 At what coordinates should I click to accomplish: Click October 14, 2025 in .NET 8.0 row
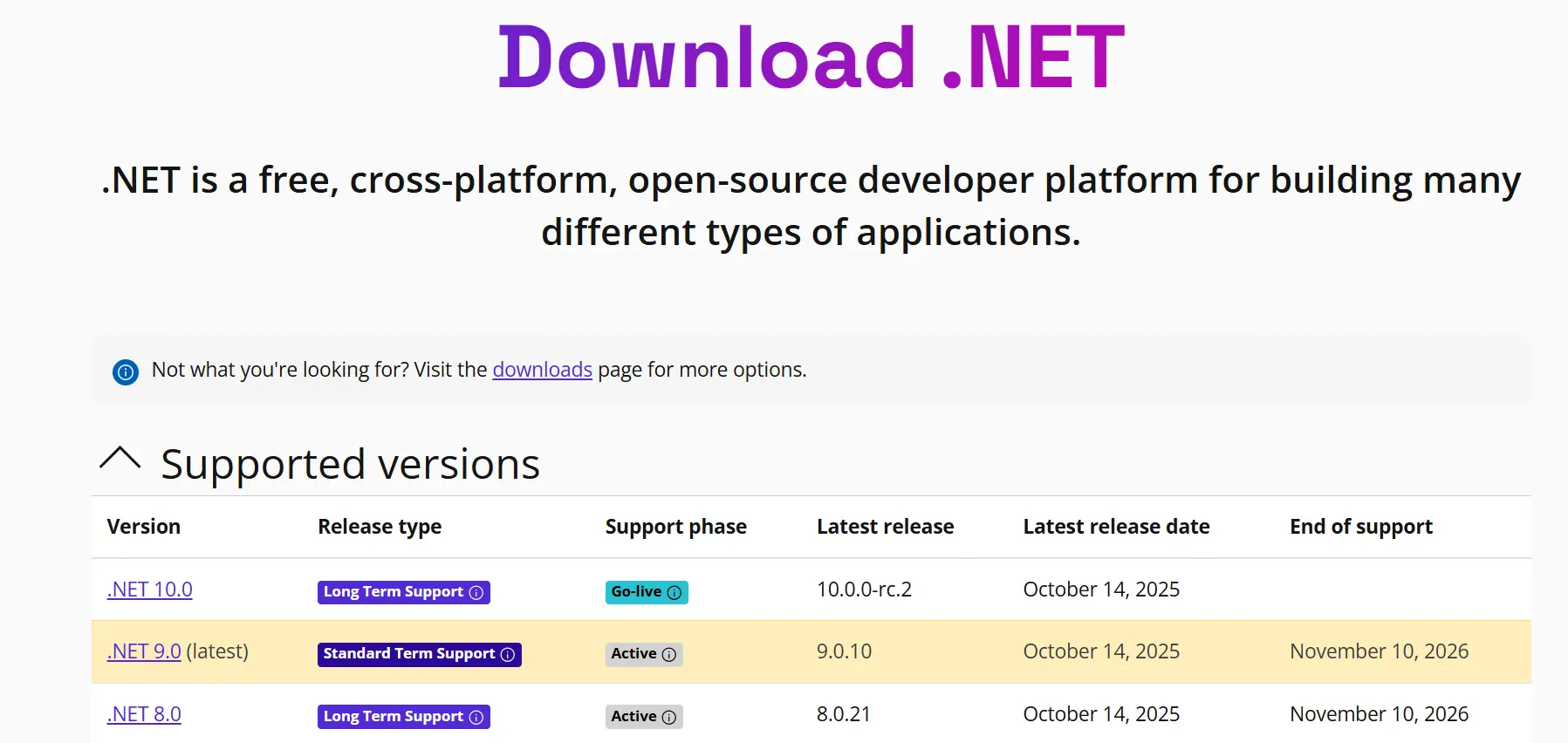[x=1101, y=714]
